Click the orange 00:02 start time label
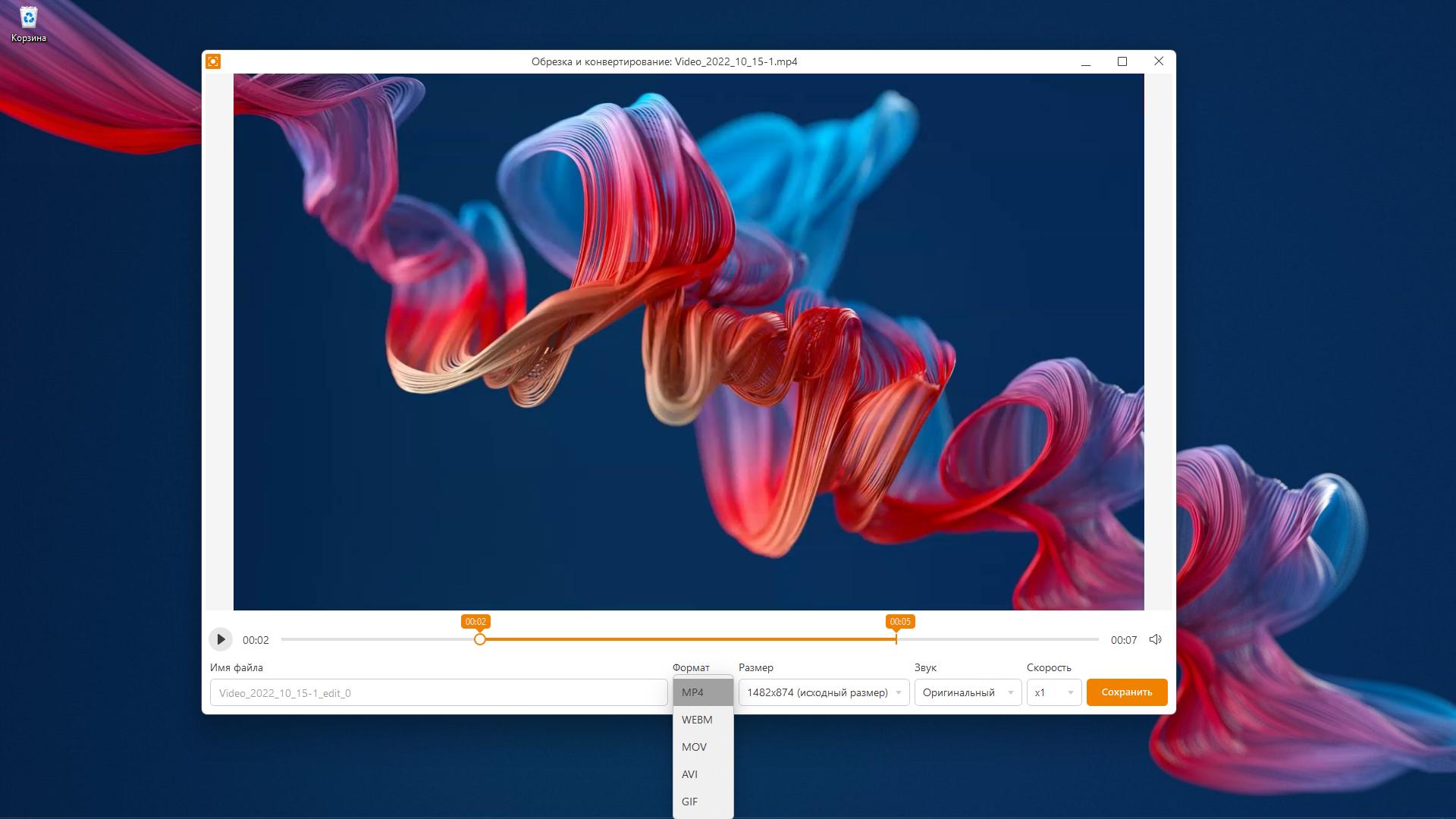Image resolution: width=1456 pixels, height=819 pixels. tap(475, 622)
